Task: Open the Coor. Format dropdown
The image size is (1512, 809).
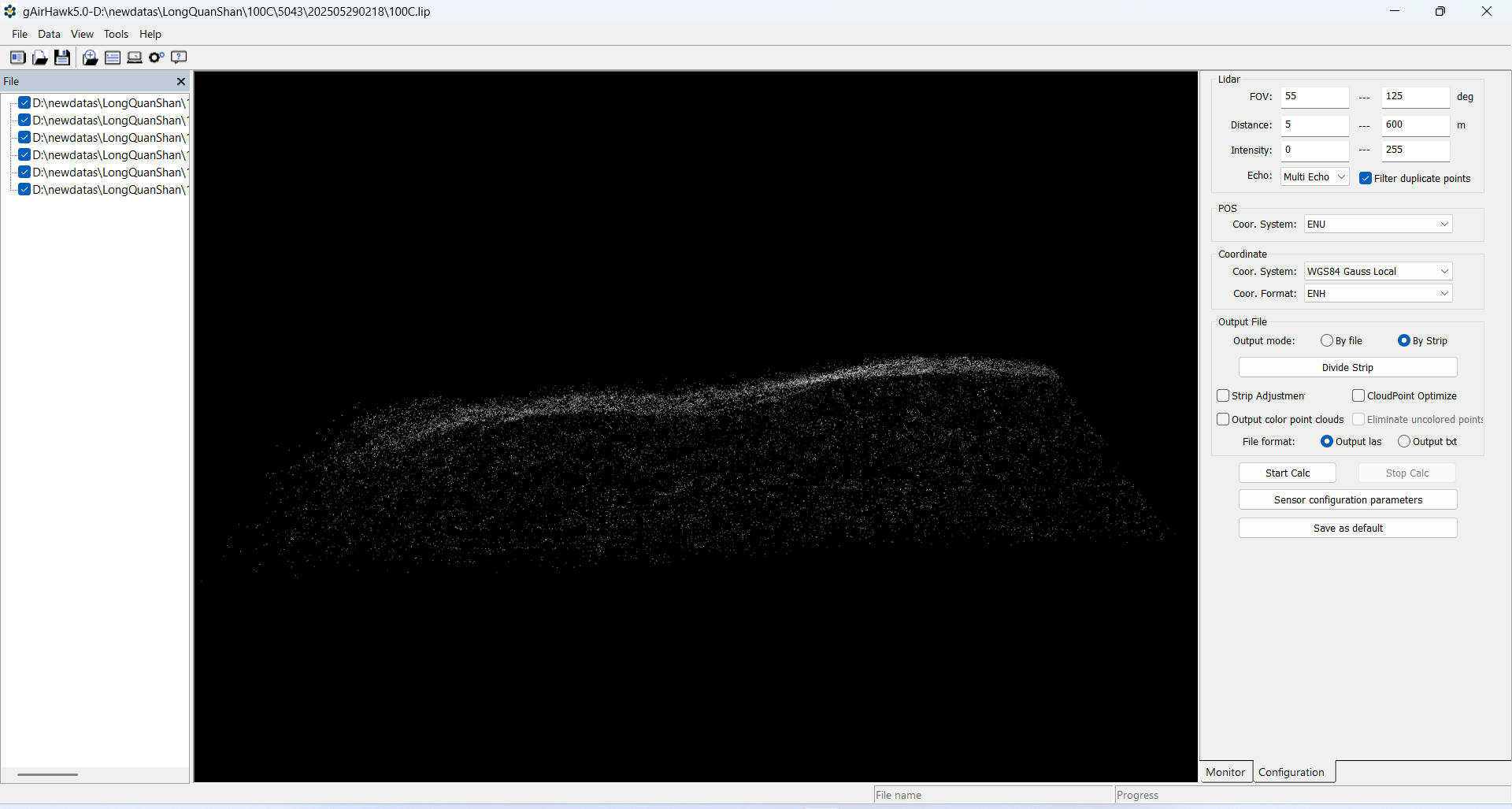Action: (x=1377, y=294)
